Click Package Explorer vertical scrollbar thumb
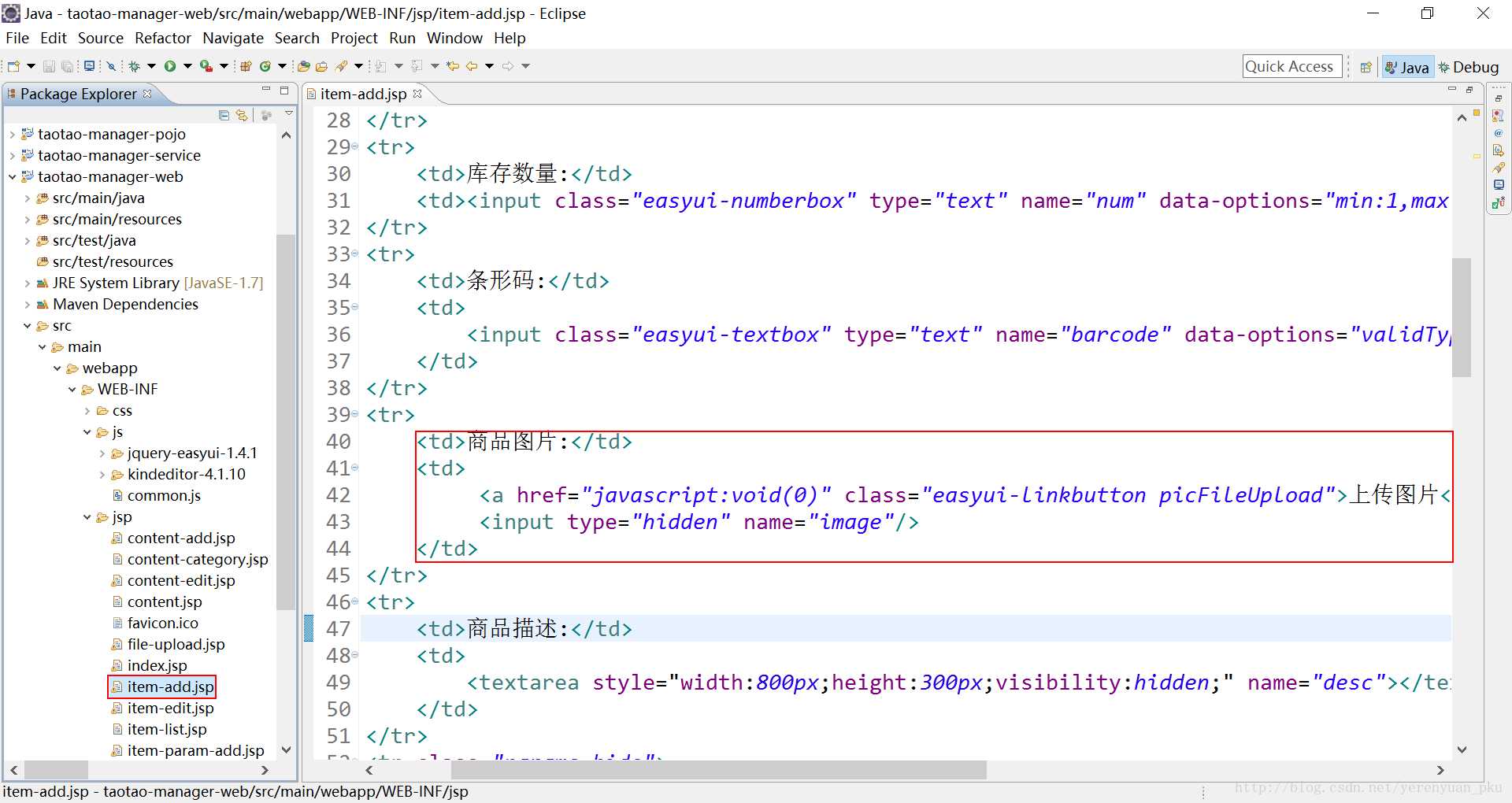The height and width of the screenshot is (803, 1512). coord(286,422)
